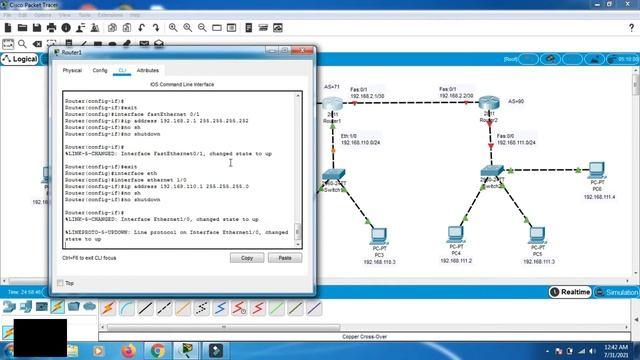The width and height of the screenshot is (640, 360).
Task: Open custom devices dialog icon
Action: [231, 28]
